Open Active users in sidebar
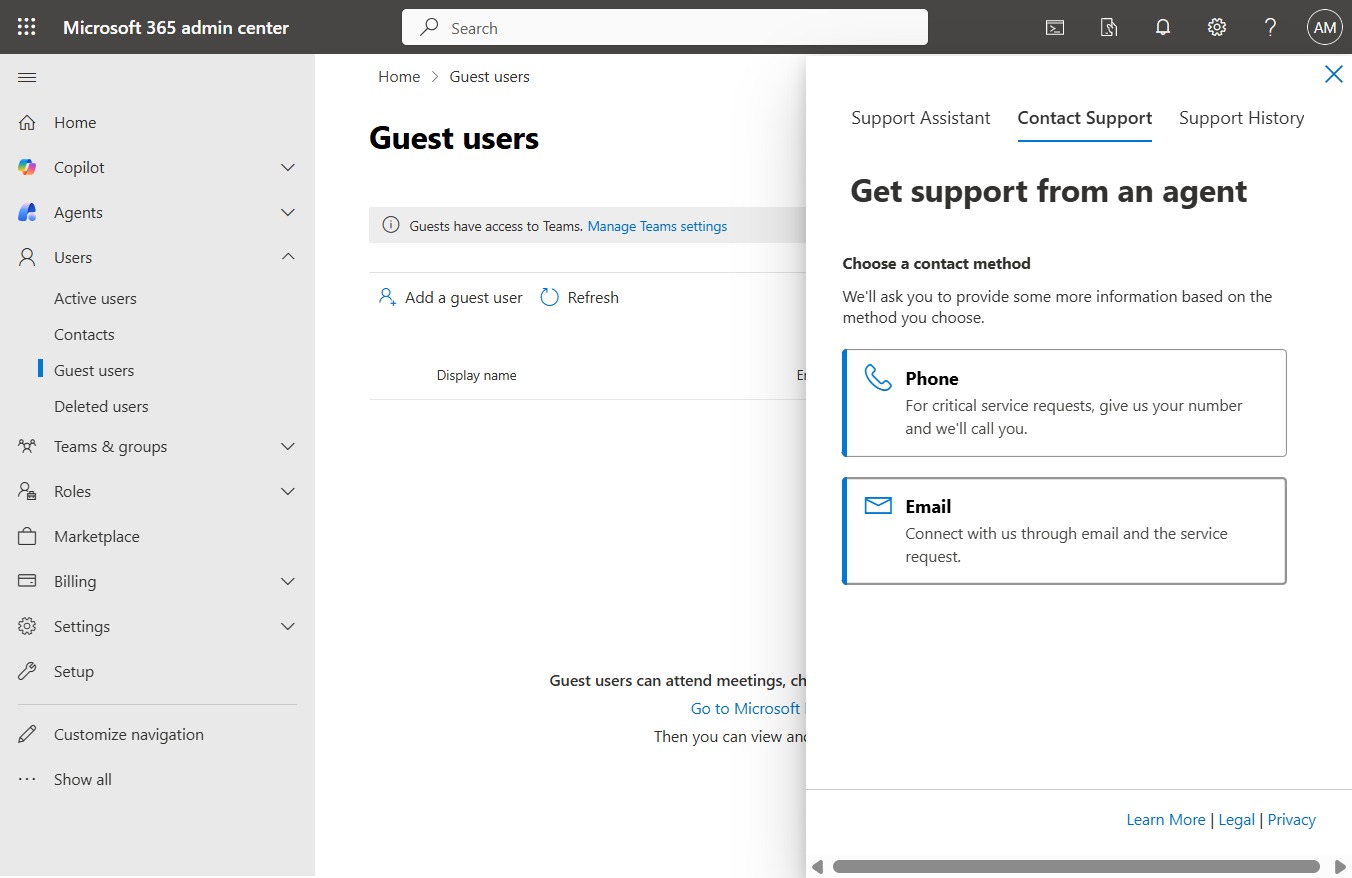The width and height of the screenshot is (1352, 878). pos(95,298)
